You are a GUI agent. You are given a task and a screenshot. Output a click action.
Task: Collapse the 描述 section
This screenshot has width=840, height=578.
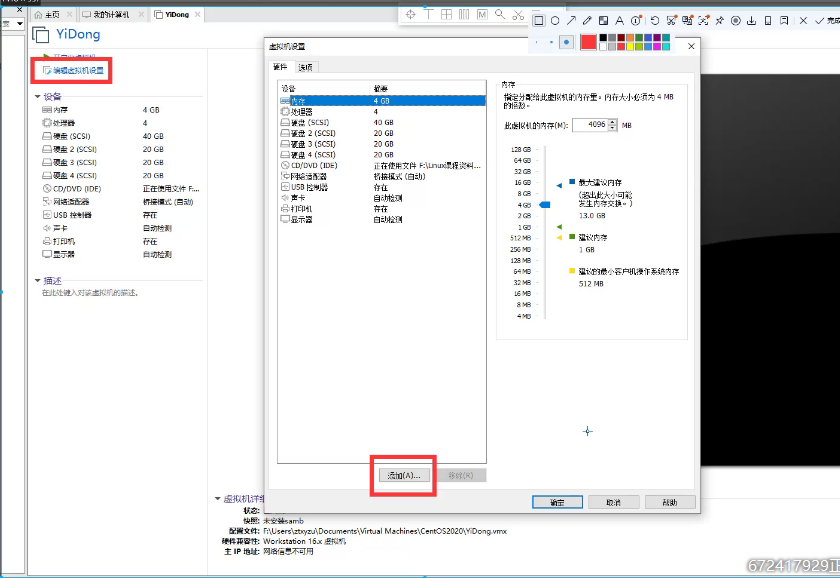(38, 280)
